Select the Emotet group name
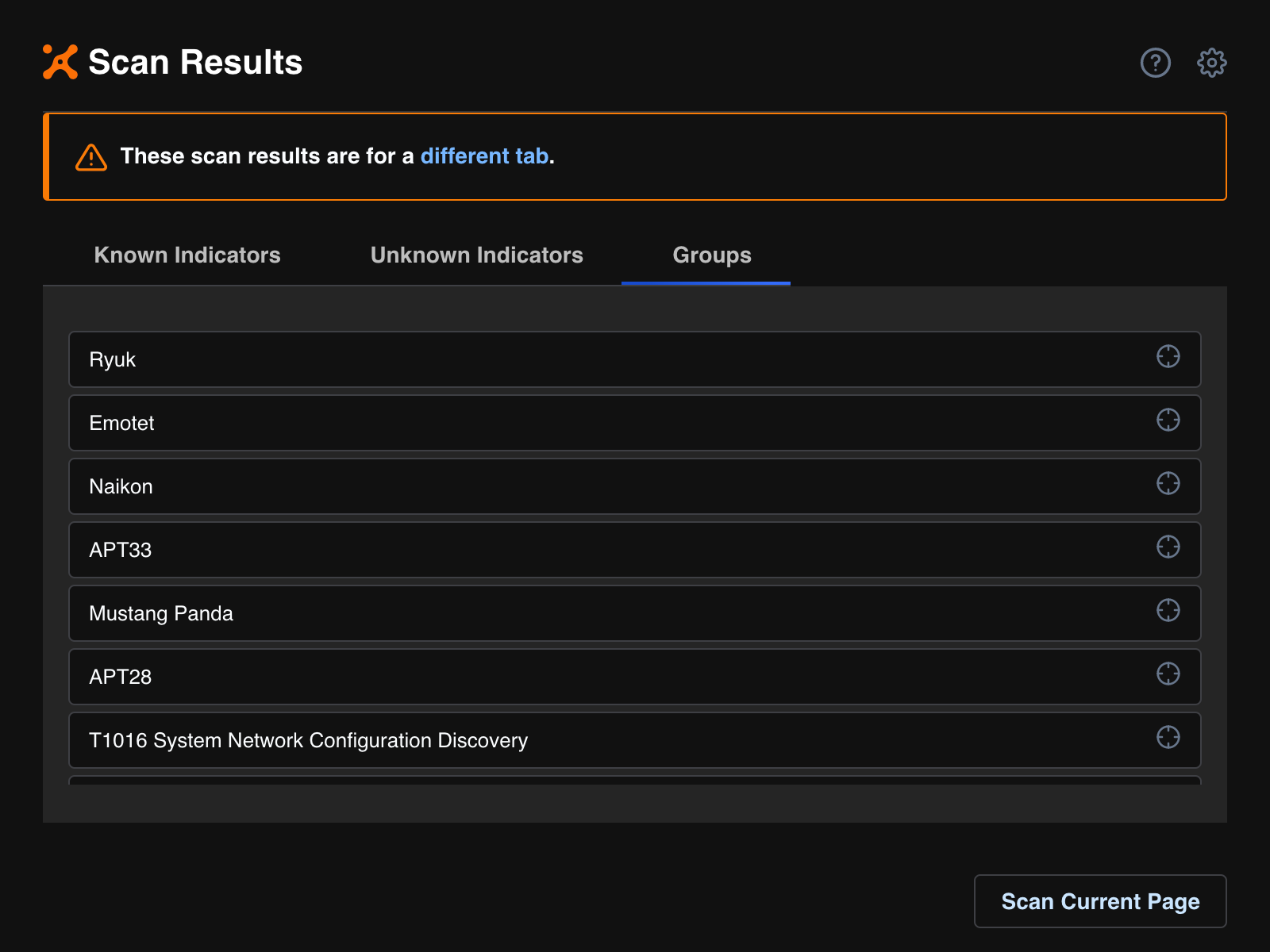This screenshot has width=1270, height=952. (121, 424)
